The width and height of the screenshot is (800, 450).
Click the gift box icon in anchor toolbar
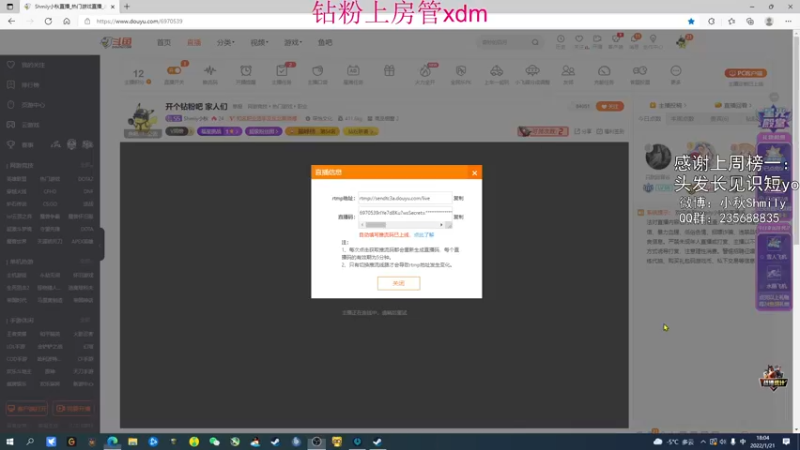(389, 70)
